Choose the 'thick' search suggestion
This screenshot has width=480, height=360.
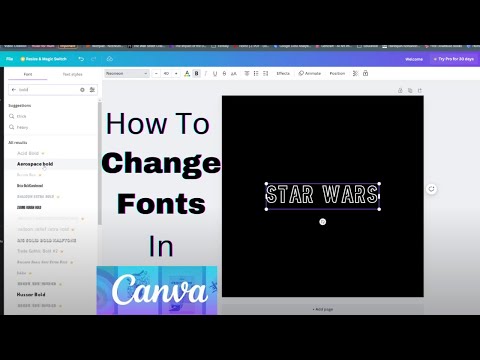pos(21,116)
